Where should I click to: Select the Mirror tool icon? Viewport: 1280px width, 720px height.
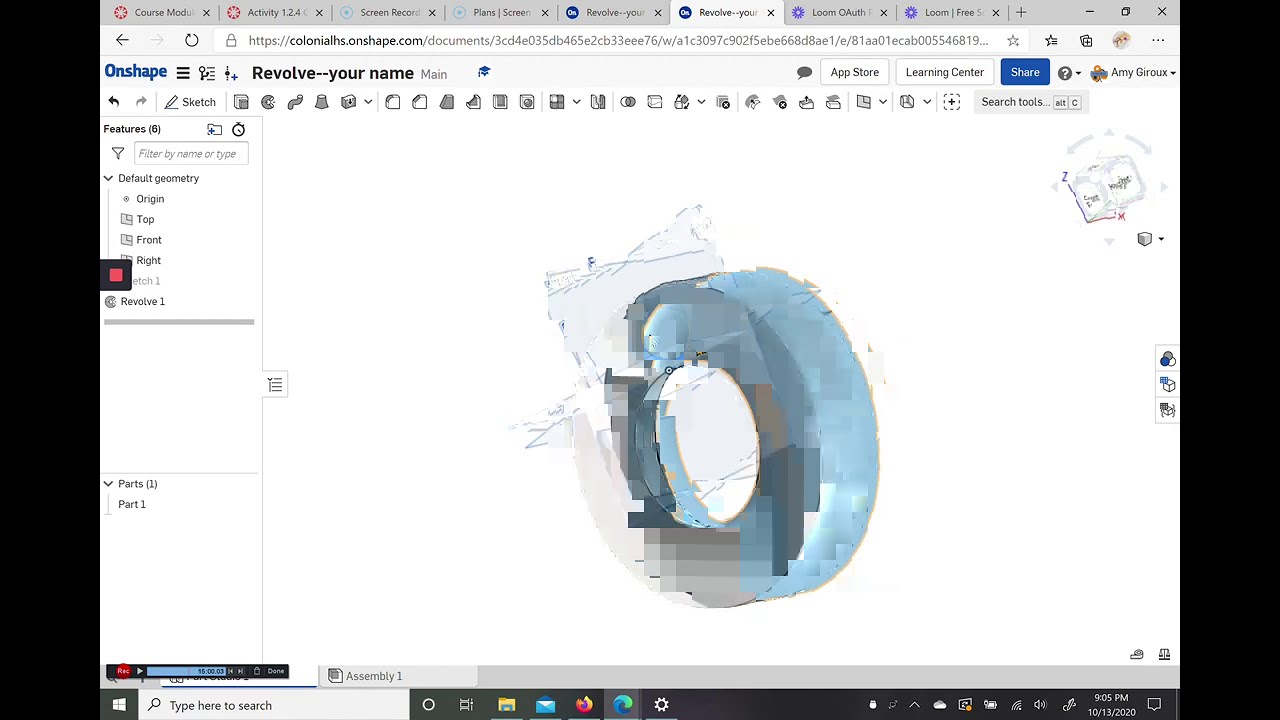point(598,102)
